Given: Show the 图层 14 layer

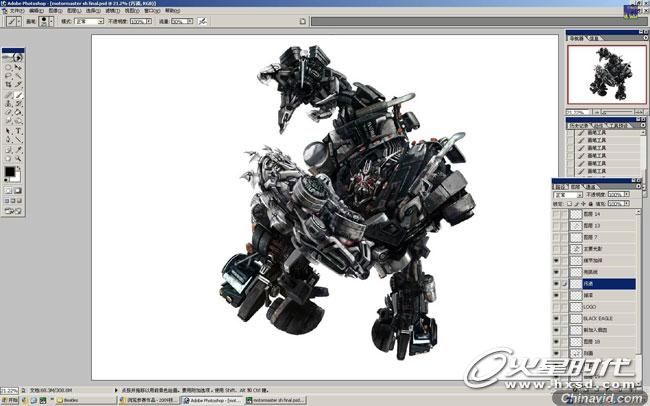Looking at the screenshot, I should pyautogui.click(x=556, y=214).
